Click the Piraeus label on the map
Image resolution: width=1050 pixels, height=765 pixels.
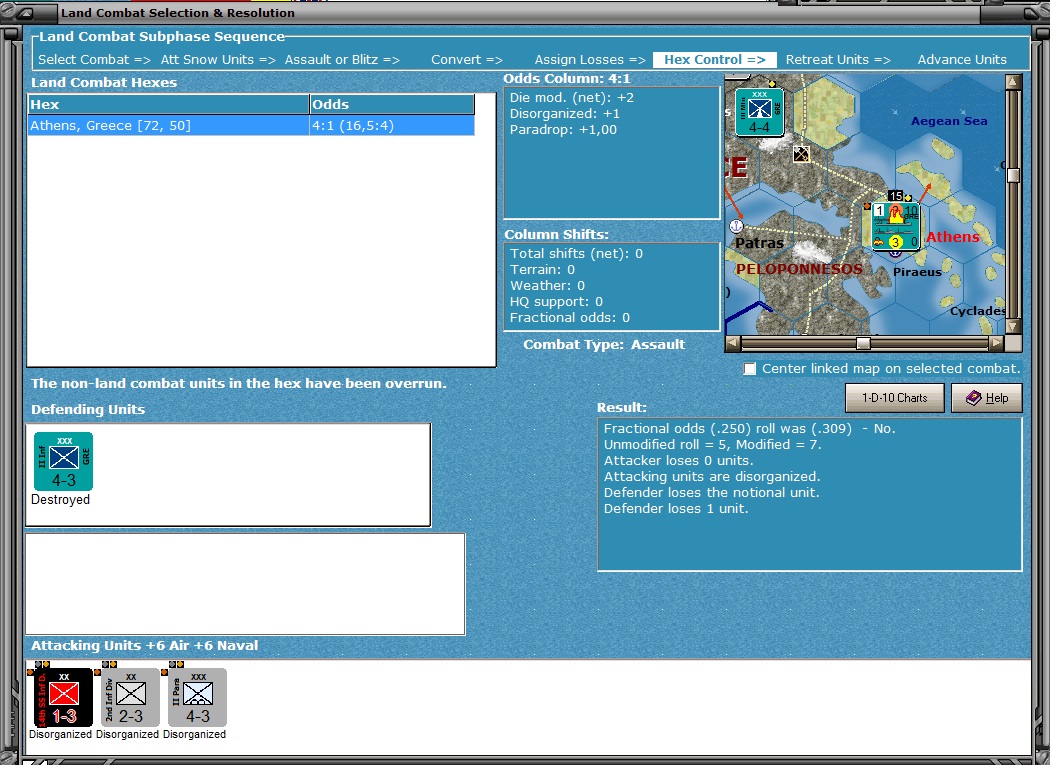917,272
